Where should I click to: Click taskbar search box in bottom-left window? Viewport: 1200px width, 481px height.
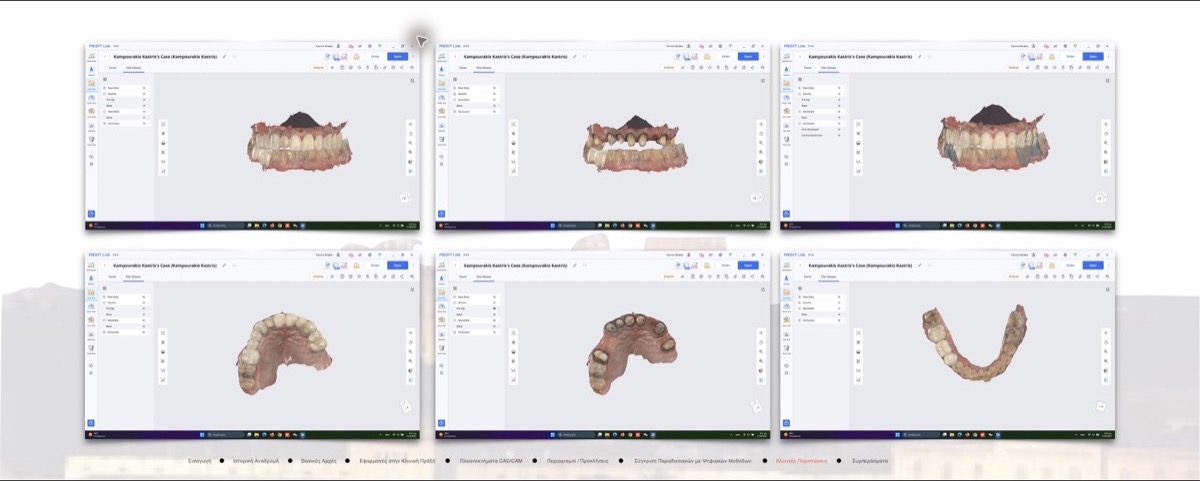click(226, 436)
